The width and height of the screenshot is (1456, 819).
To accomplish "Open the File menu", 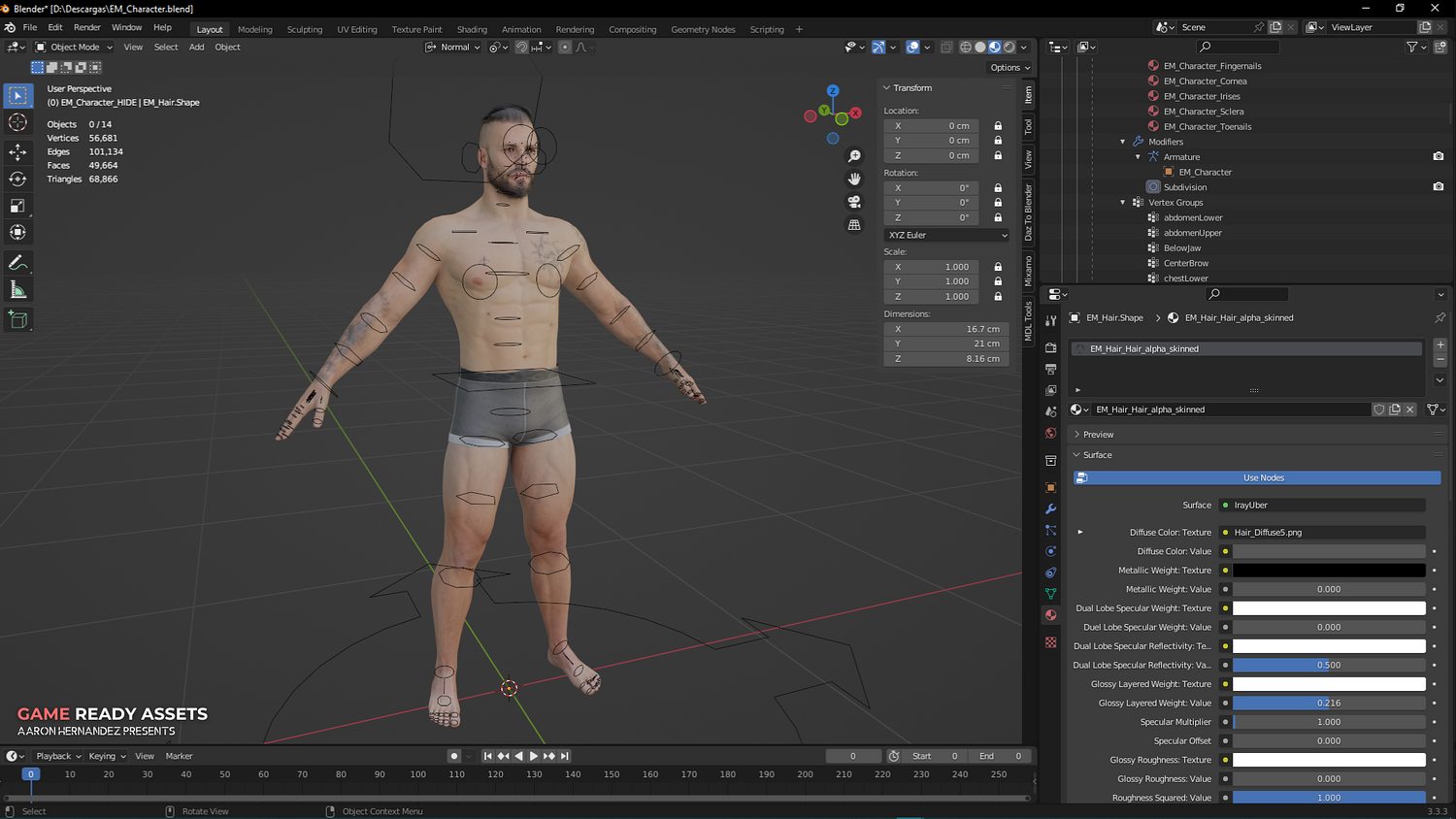I will click(30, 27).
